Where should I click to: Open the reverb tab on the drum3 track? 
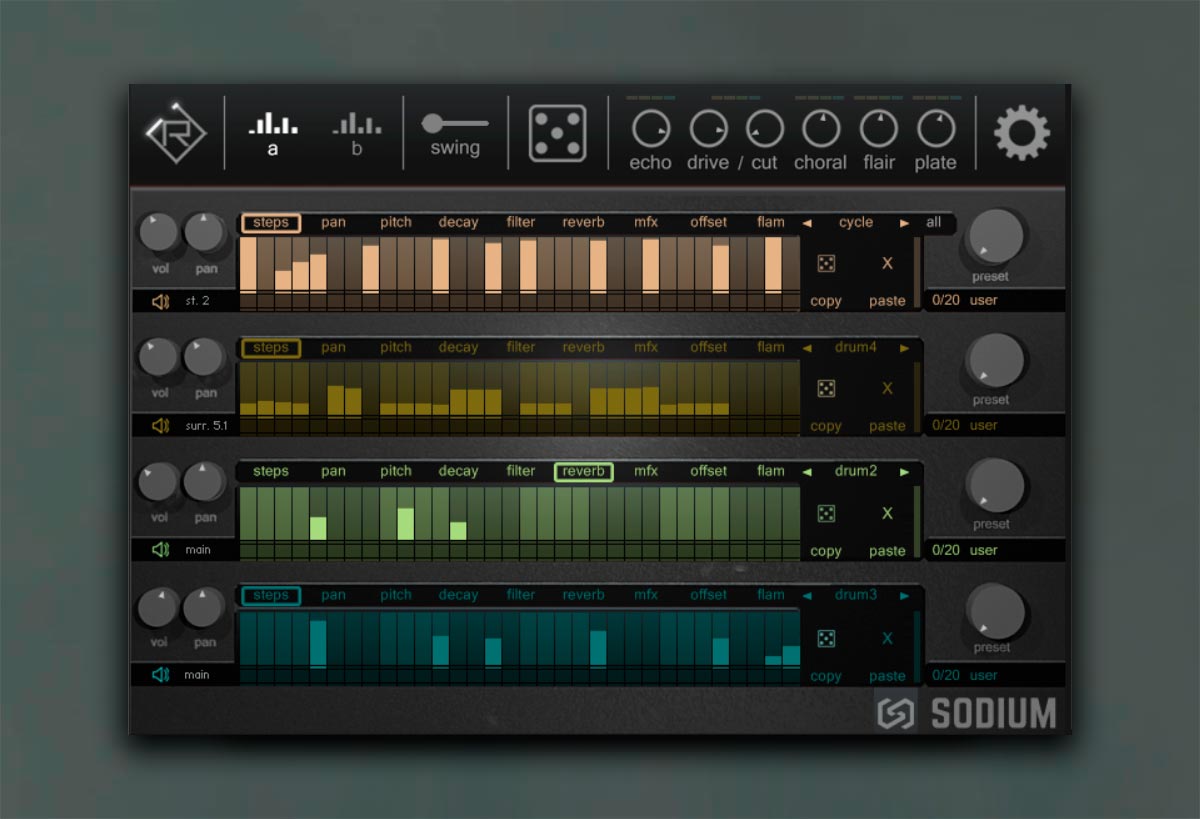tap(583, 595)
